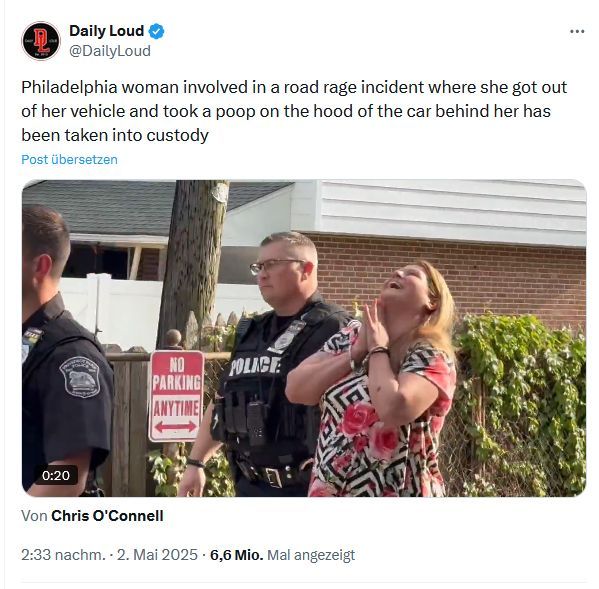The width and height of the screenshot is (599, 589).
Task: Click the No Parking Anytime sign in video
Action: [x=176, y=396]
